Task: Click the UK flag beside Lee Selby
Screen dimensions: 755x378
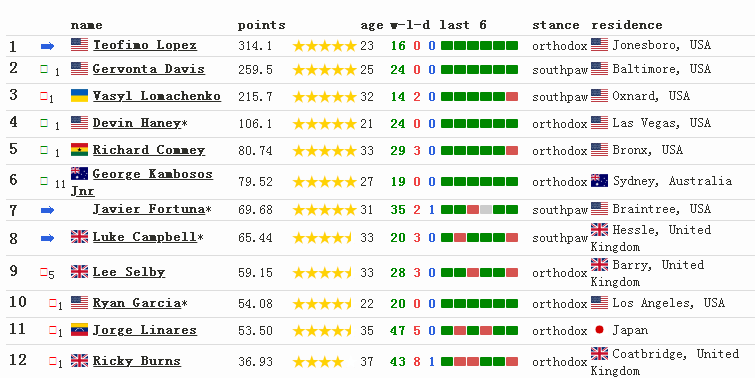Action: pos(79,272)
